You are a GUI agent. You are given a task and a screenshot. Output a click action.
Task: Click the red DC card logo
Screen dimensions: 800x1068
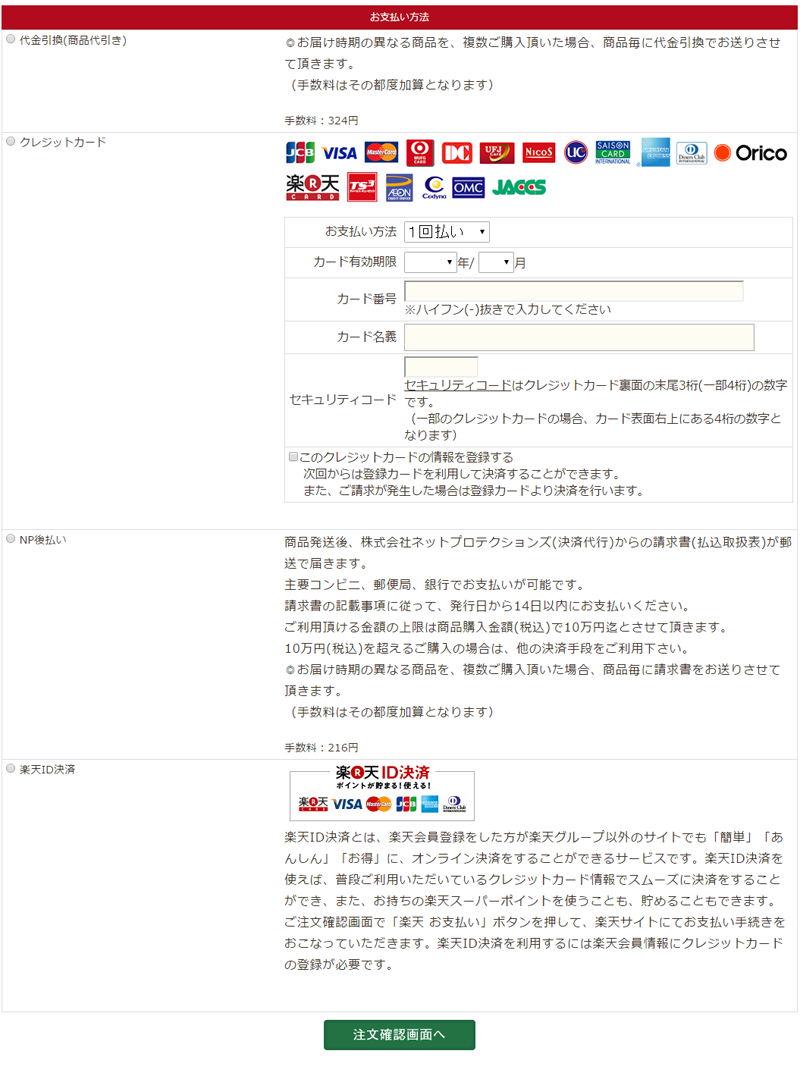pos(457,153)
